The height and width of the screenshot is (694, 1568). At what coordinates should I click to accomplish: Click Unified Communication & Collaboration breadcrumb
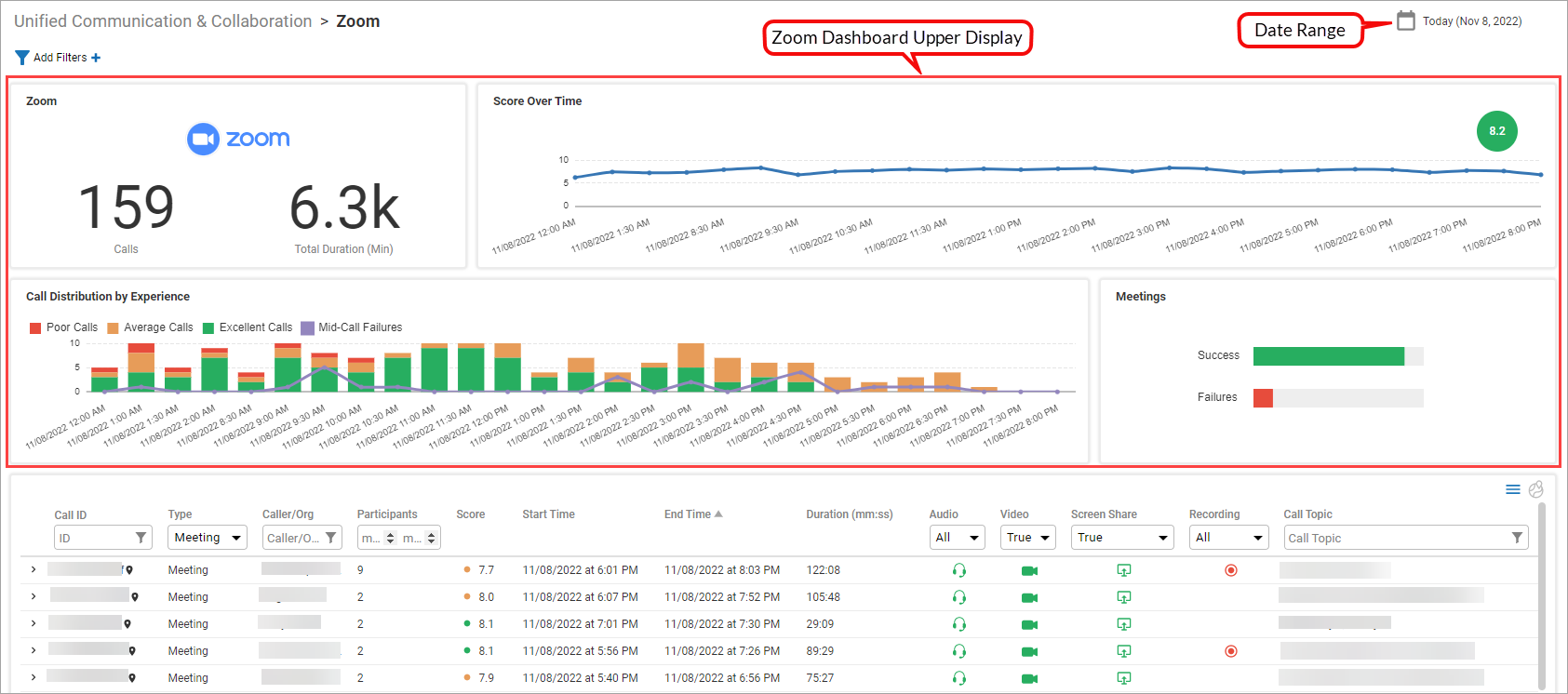coord(163,21)
